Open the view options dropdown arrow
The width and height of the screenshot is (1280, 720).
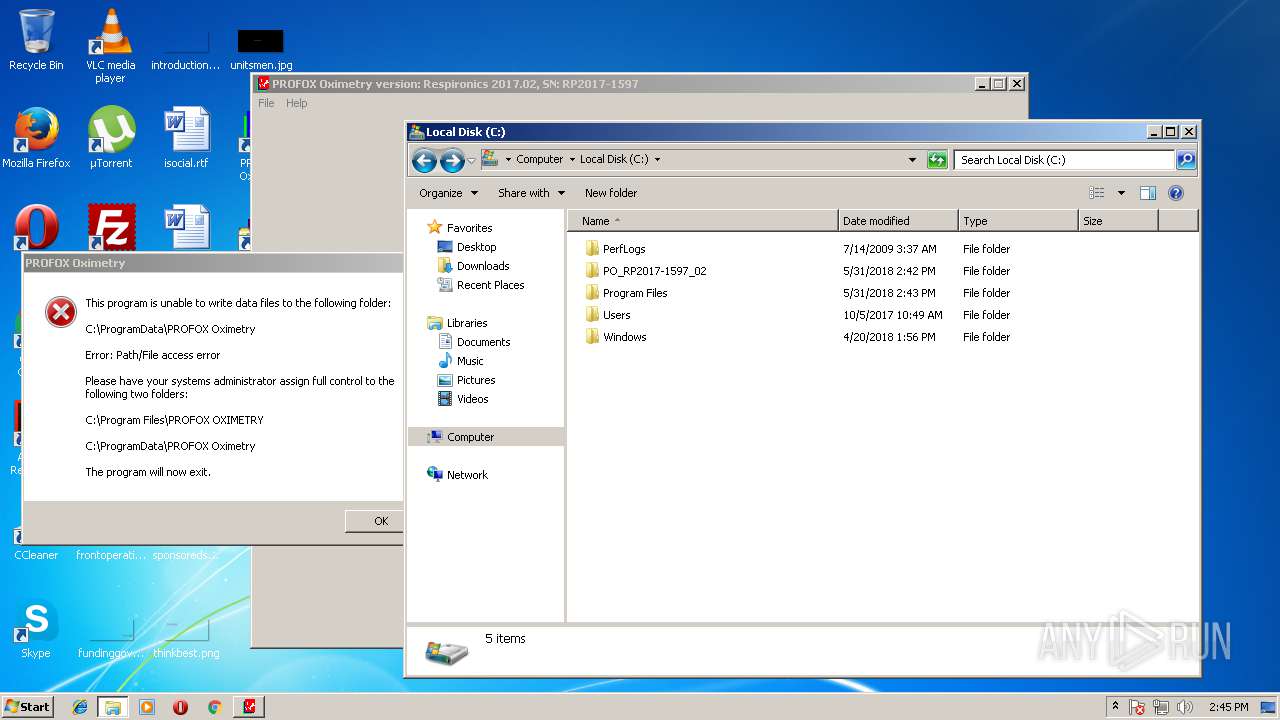[x=1121, y=193]
